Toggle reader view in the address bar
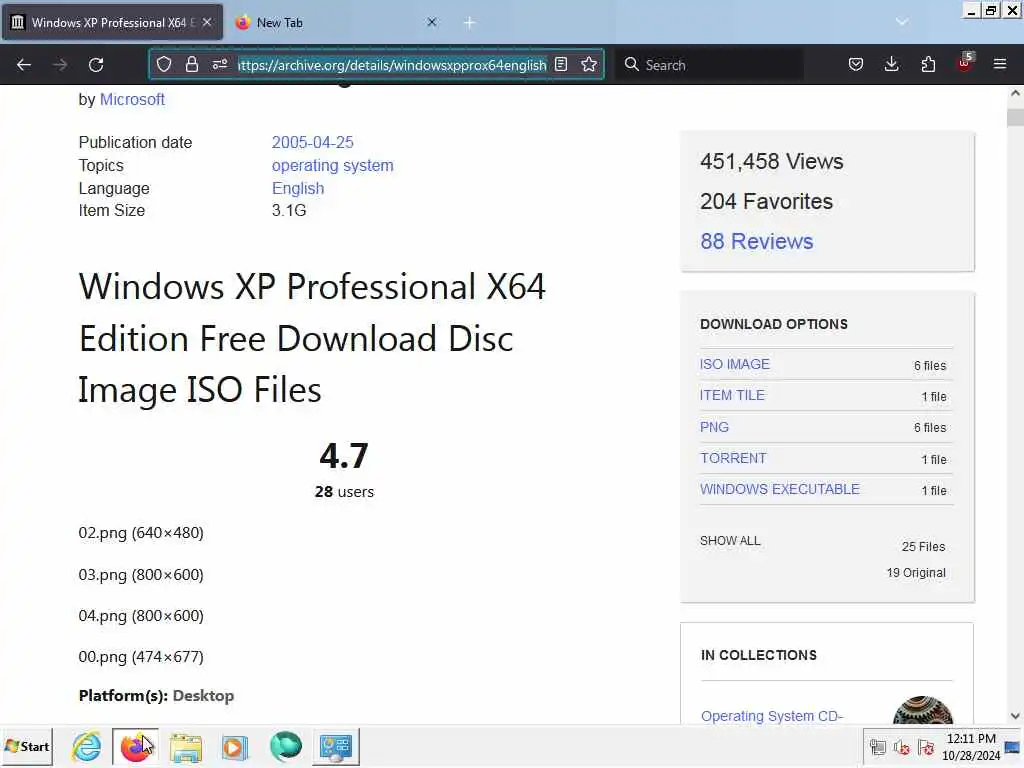 click(561, 65)
